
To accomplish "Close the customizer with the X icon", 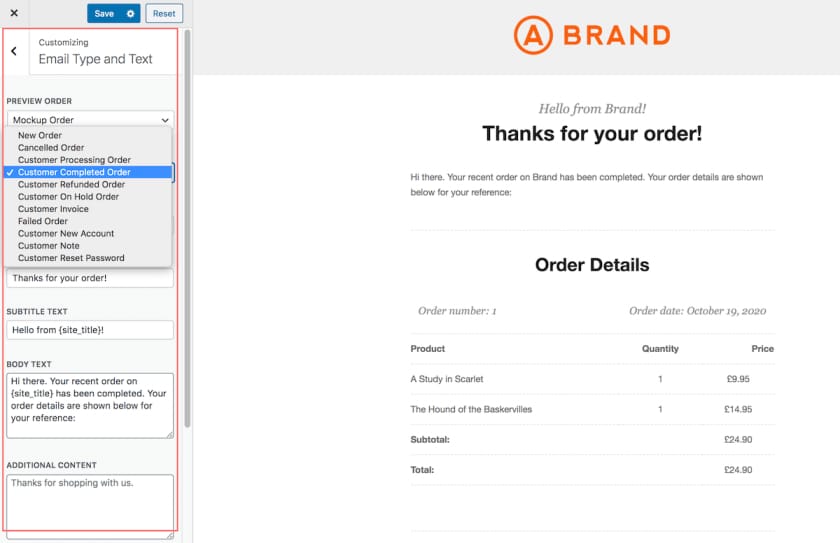I will (14, 13).
